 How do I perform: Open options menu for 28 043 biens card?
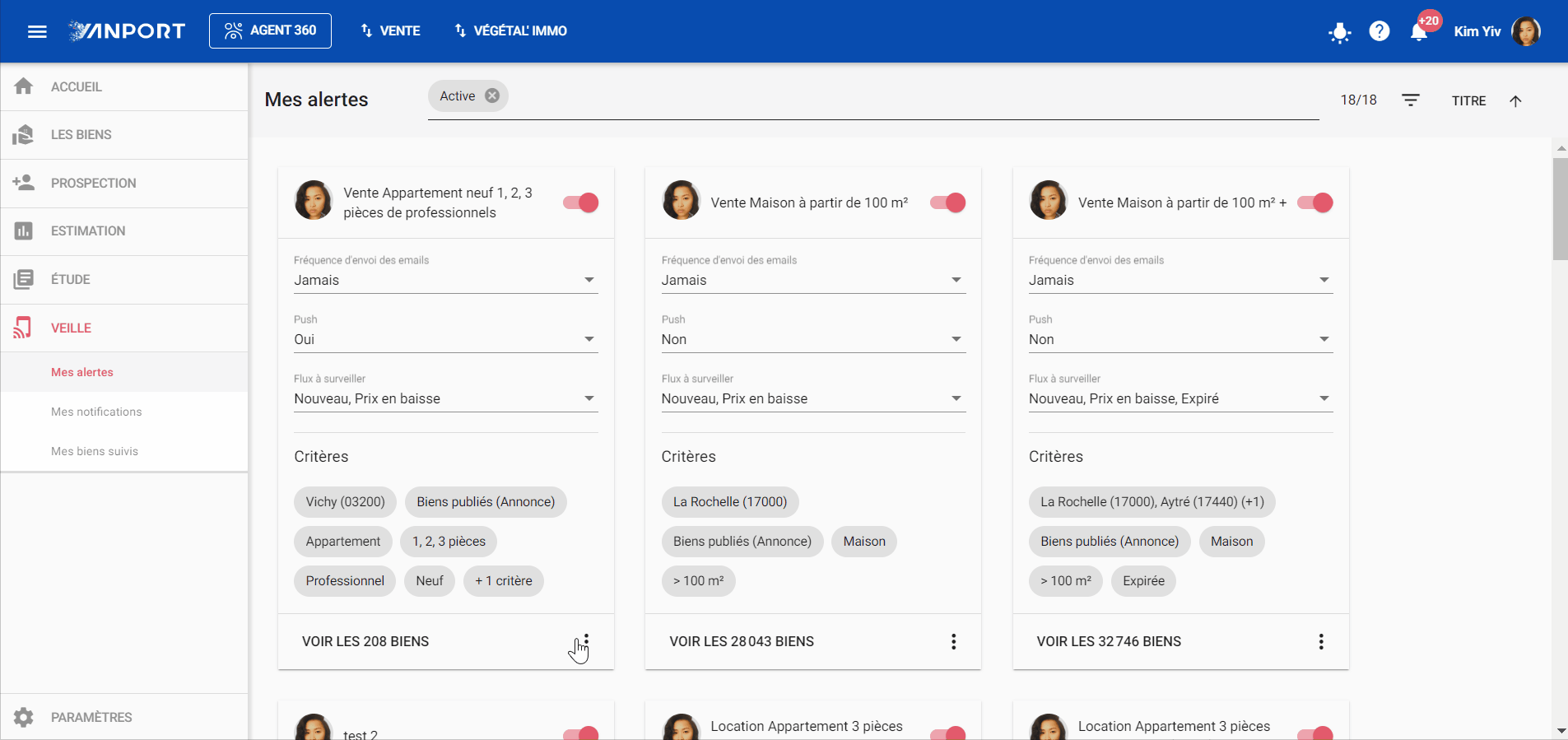(x=954, y=641)
